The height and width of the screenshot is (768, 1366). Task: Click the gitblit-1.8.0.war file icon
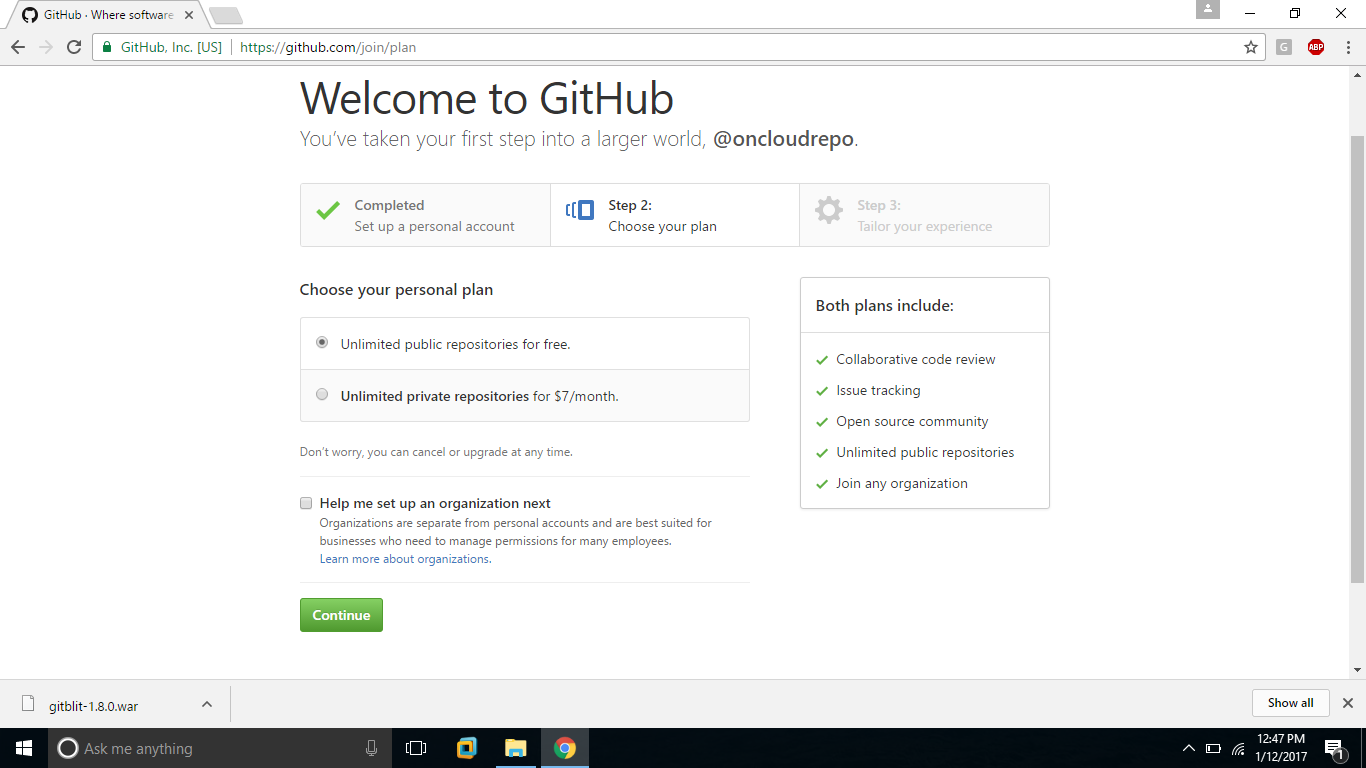(28, 704)
